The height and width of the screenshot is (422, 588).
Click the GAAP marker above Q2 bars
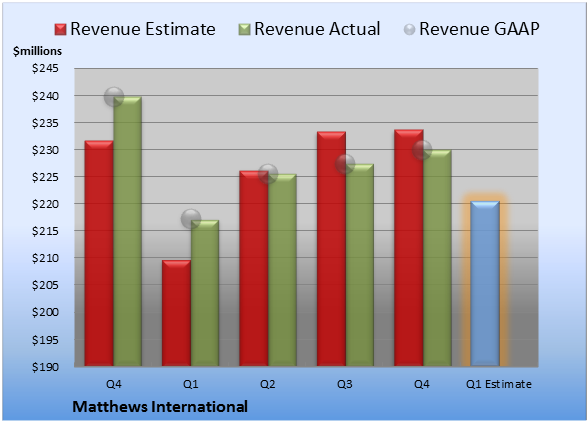(268, 174)
